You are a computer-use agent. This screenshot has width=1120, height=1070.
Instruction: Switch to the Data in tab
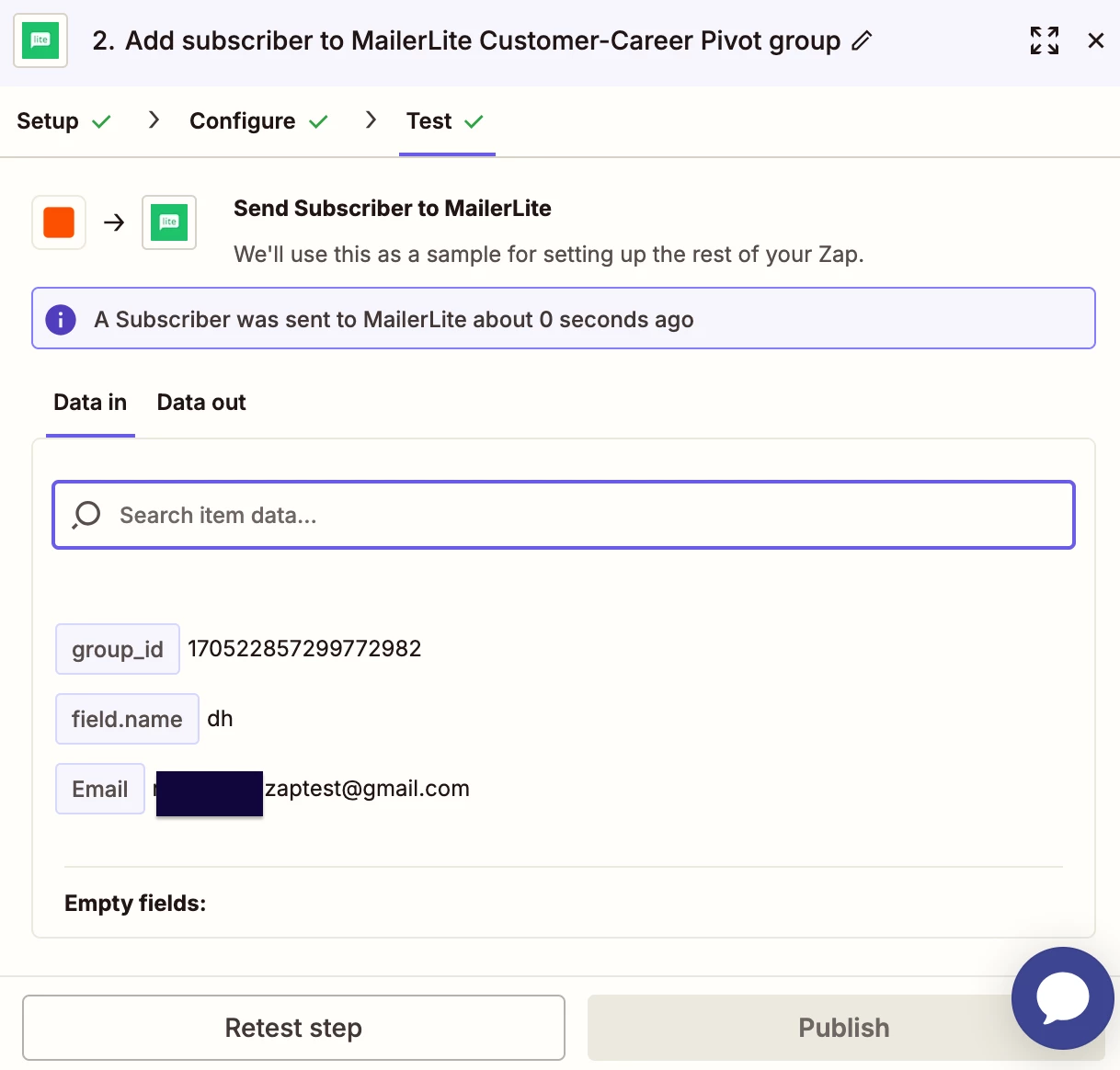tap(90, 403)
